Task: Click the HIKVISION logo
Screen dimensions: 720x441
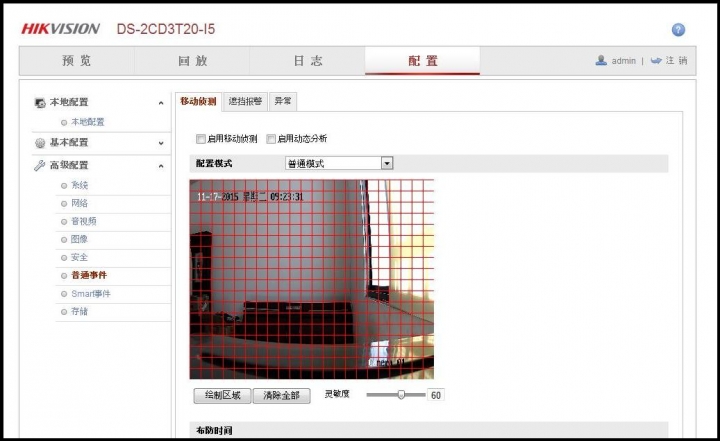Action: (60, 29)
